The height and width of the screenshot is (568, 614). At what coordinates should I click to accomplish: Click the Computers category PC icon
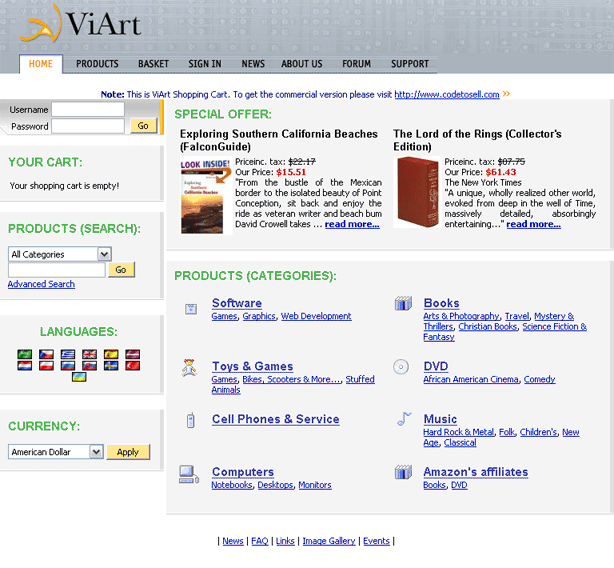pos(189,474)
